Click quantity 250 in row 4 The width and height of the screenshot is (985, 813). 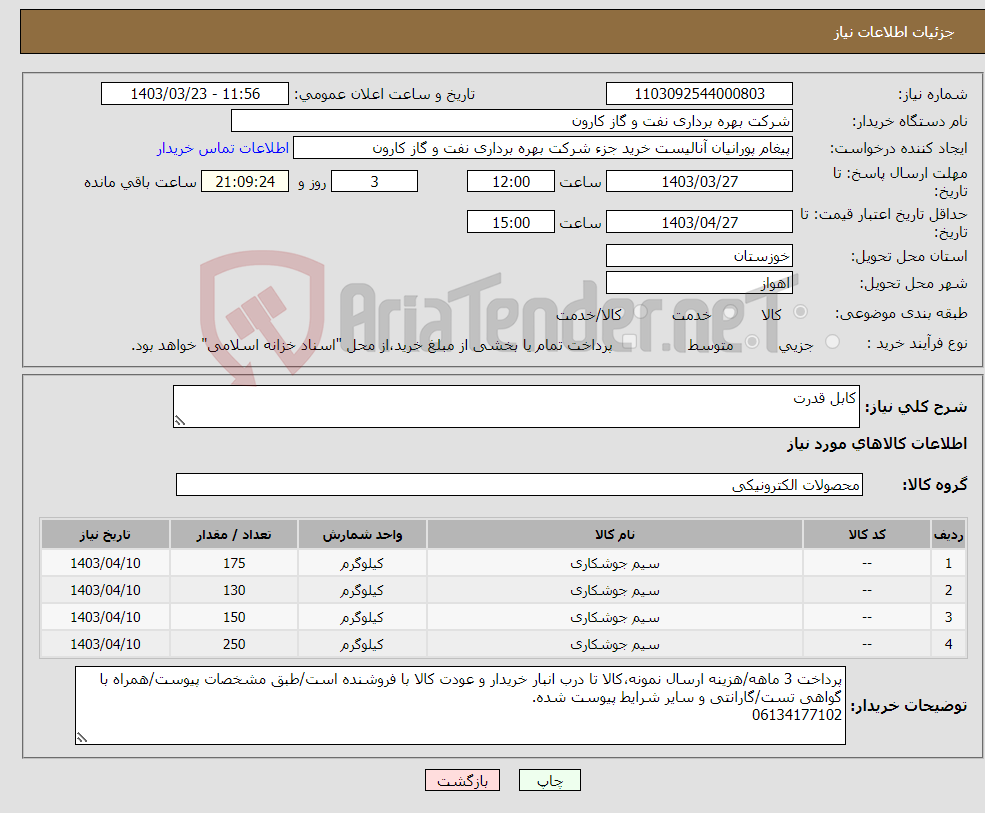point(234,644)
